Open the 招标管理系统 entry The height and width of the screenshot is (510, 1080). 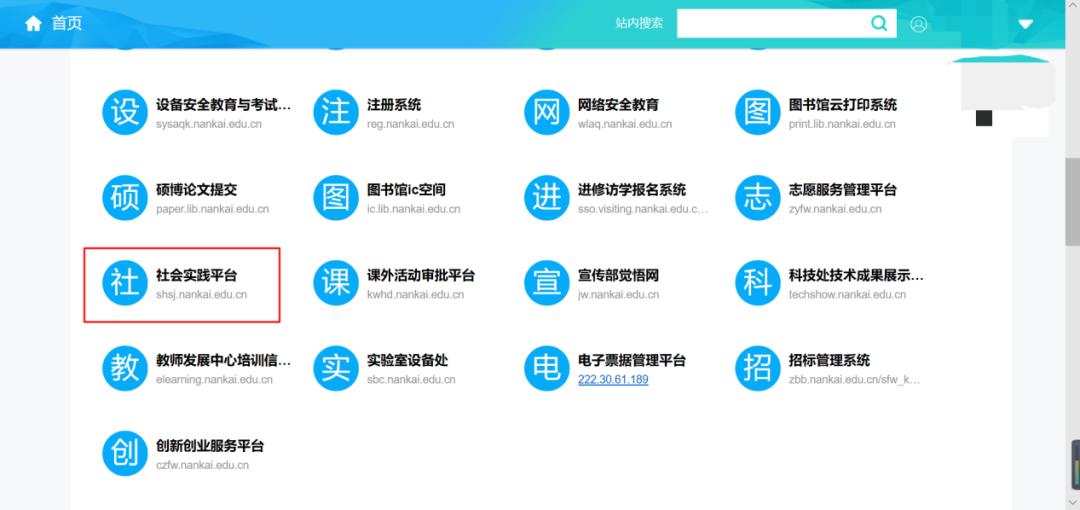pos(829,360)
